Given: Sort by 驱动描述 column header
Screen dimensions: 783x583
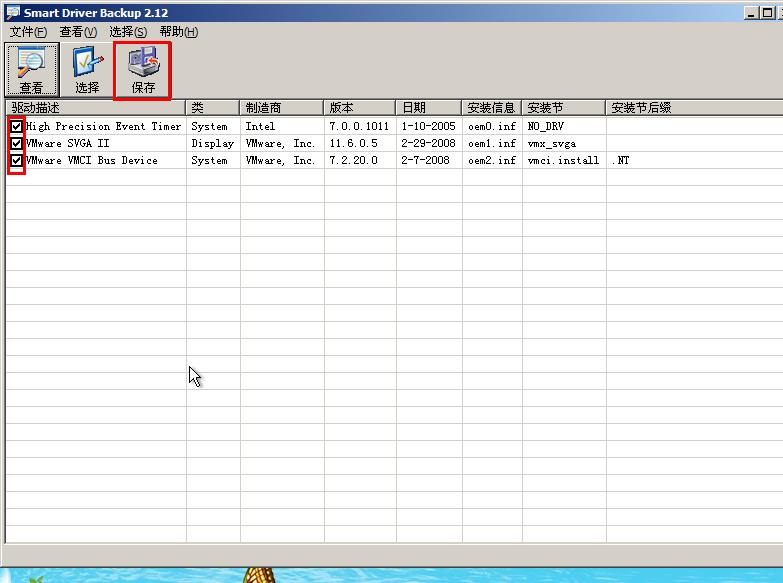Looking at the screenshot, I should [95, 108].
